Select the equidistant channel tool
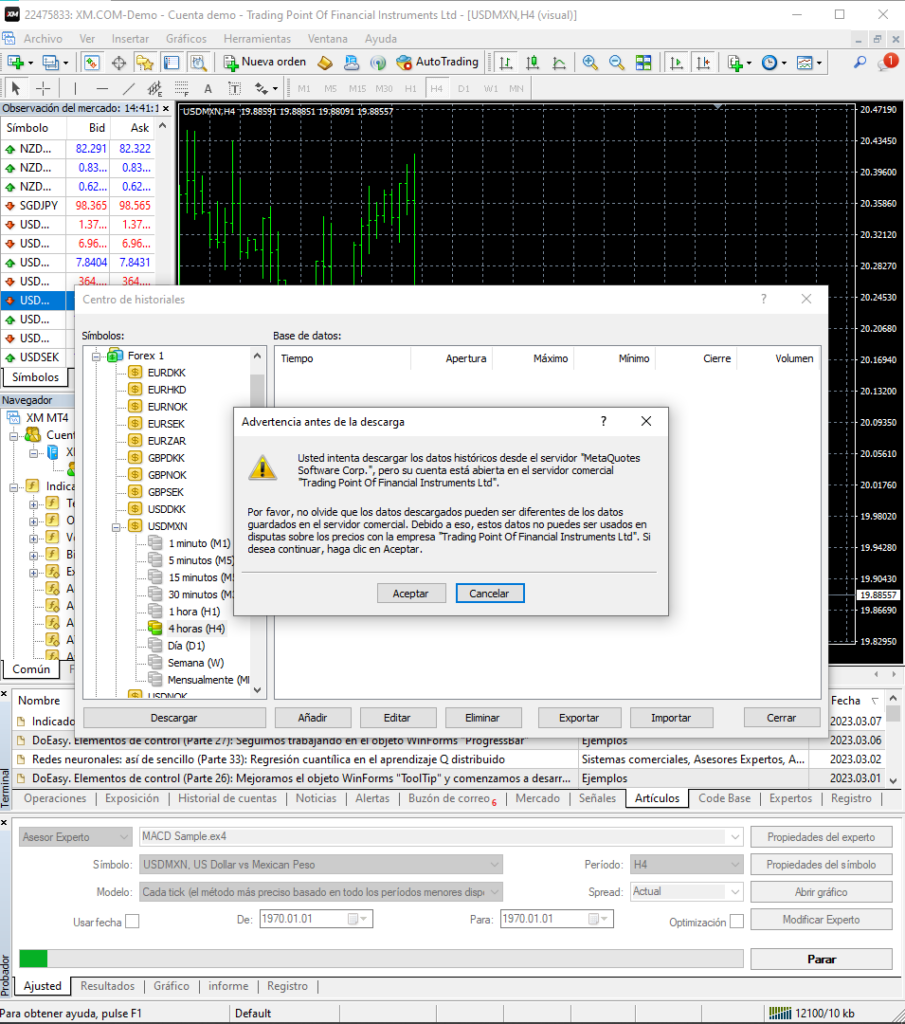This screenshot has height=1024, width=905. (x=155, y=88)
